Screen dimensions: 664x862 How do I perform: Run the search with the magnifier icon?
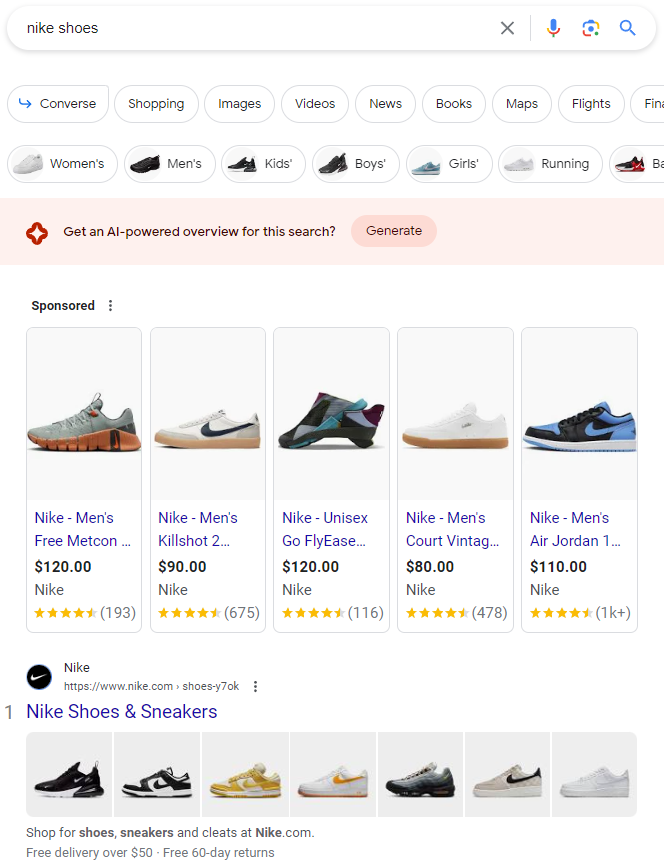627,28
